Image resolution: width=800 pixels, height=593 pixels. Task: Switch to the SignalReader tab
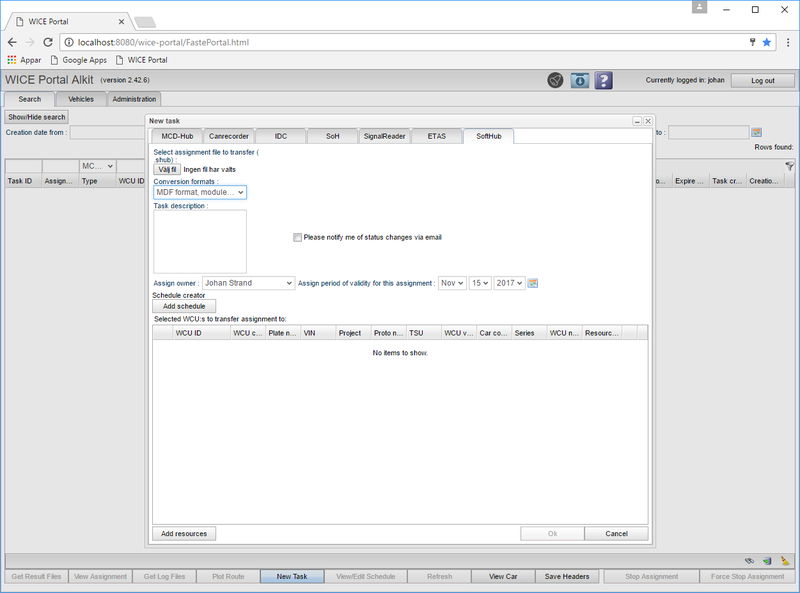click(383, 135)
